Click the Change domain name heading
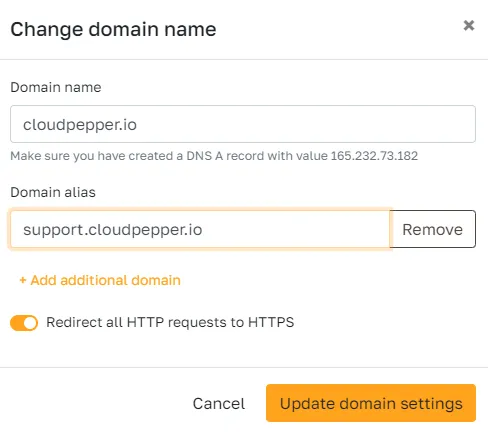The width and height of the screenshot is (488, 433). tap(113, 29)
